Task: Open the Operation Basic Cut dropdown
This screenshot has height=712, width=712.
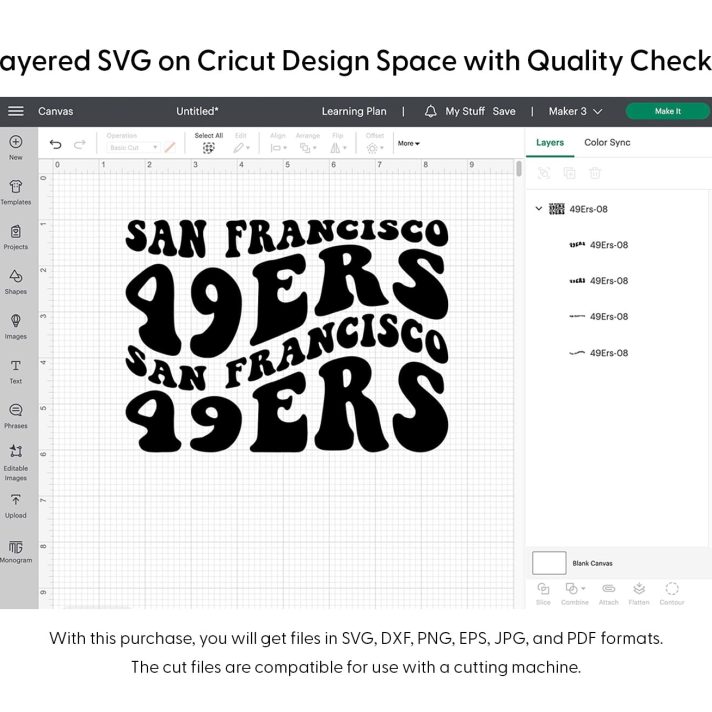Action: pos(134,148)
